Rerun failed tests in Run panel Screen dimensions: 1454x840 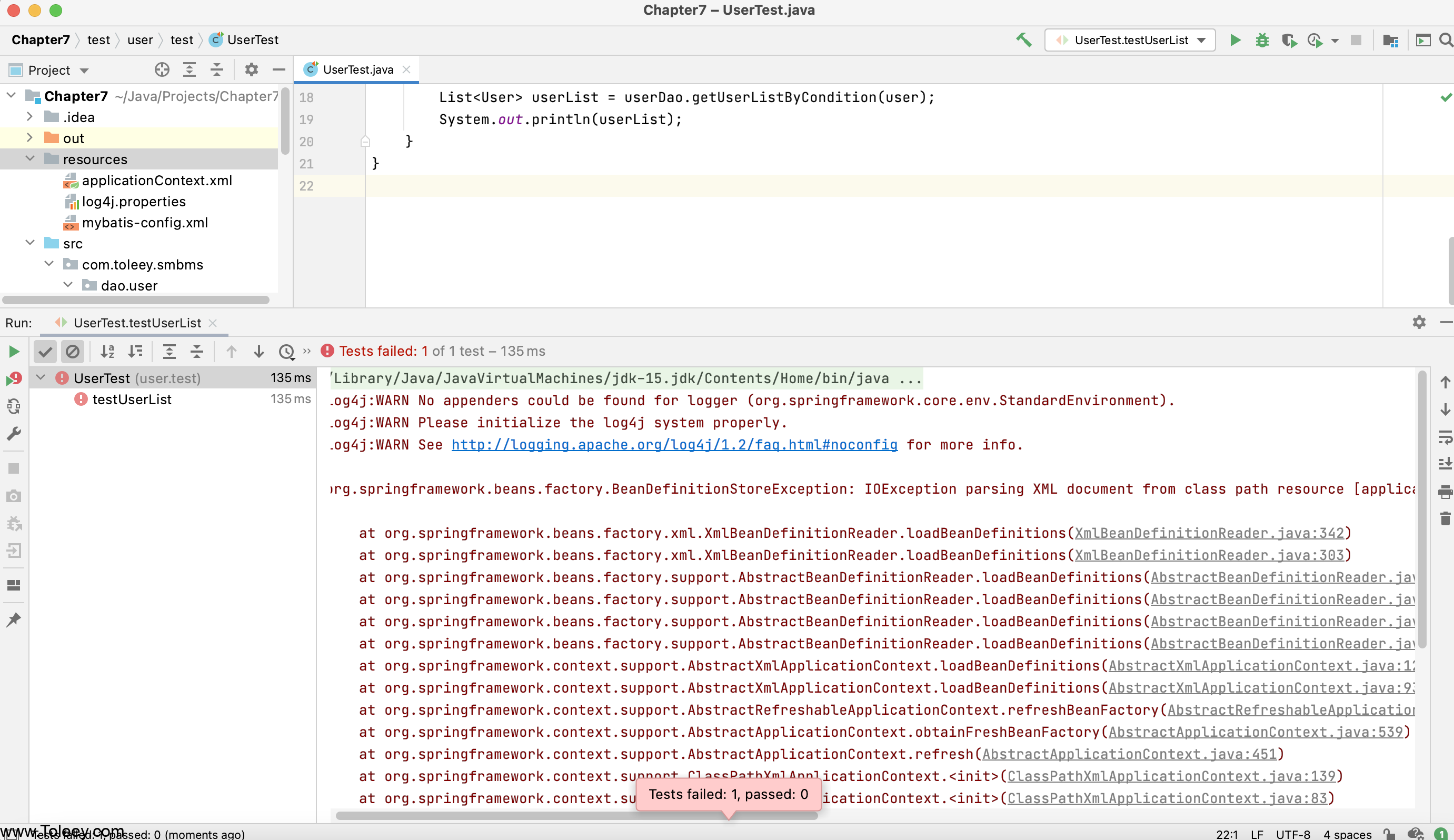(x=14, y=379)
